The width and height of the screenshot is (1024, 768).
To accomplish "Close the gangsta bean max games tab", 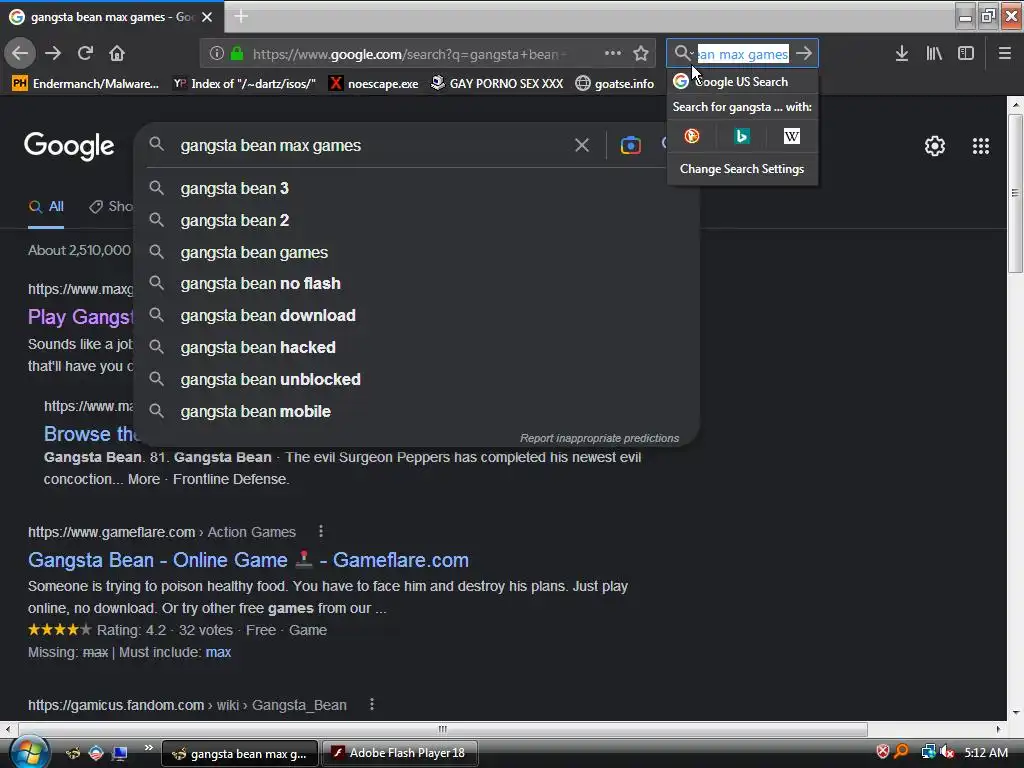I will 207,17.
